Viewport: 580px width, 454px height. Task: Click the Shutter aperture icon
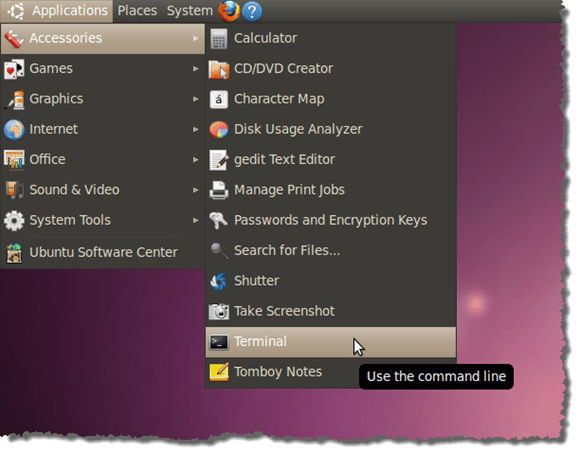click(x=219, y=281)
